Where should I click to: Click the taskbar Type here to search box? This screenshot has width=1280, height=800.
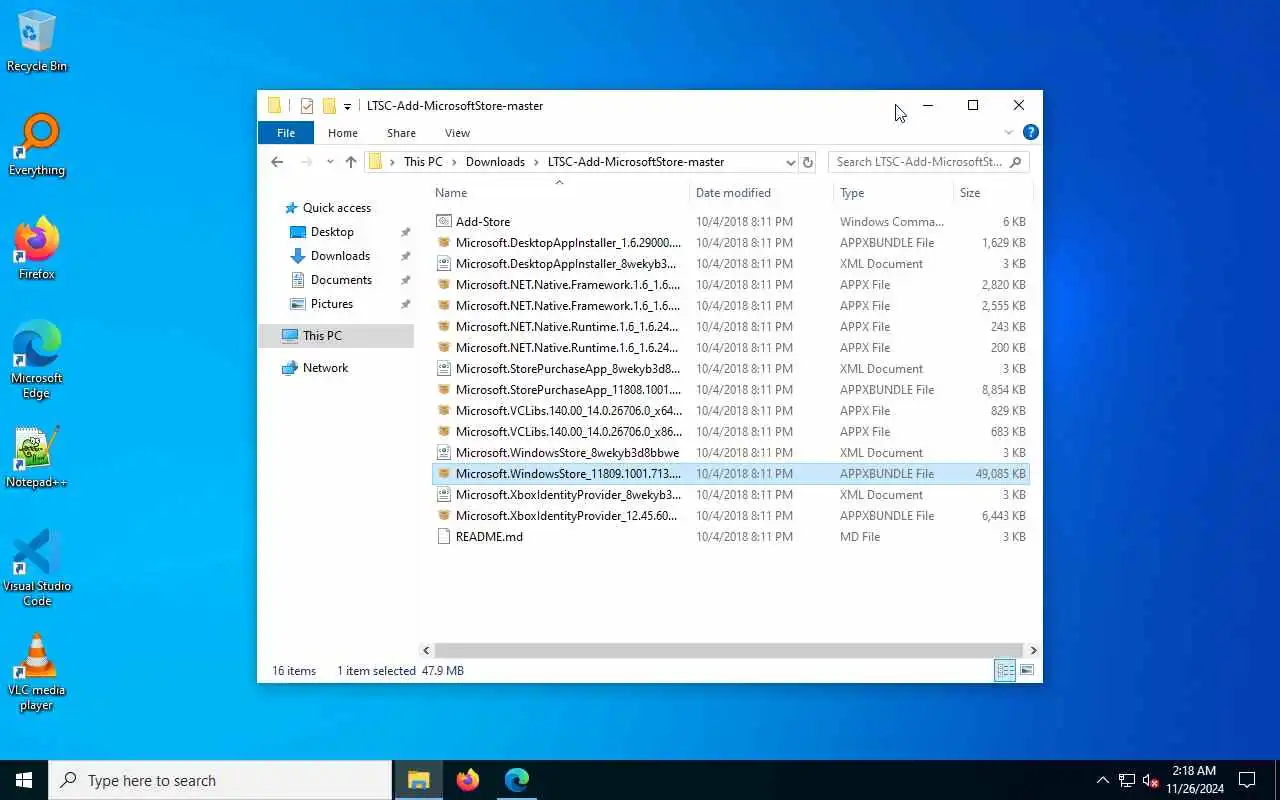220,780
